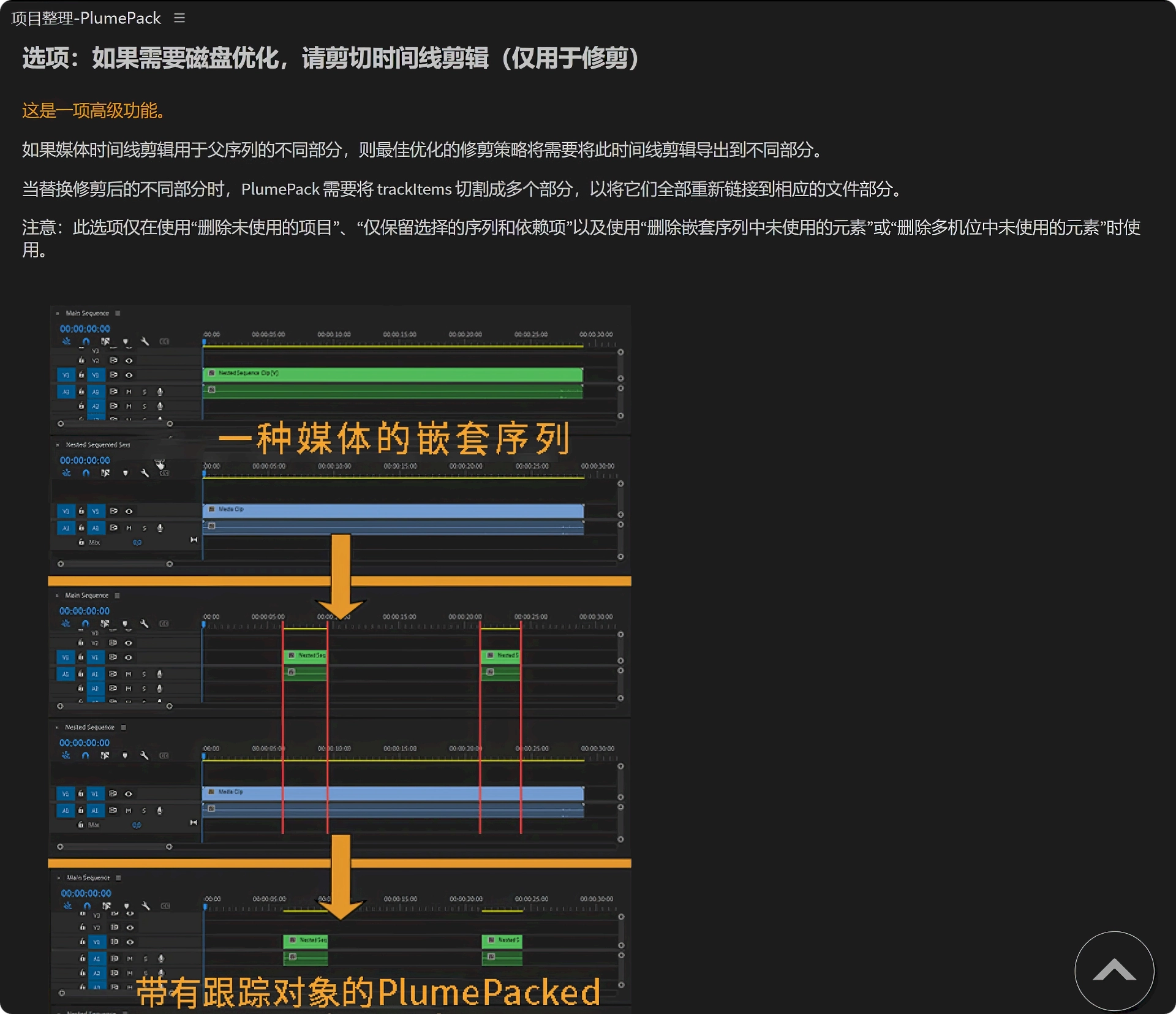Click the scroll-to-top arrow button
This screenshot has height=1014, width=1176.
[x=1114, y=970]
